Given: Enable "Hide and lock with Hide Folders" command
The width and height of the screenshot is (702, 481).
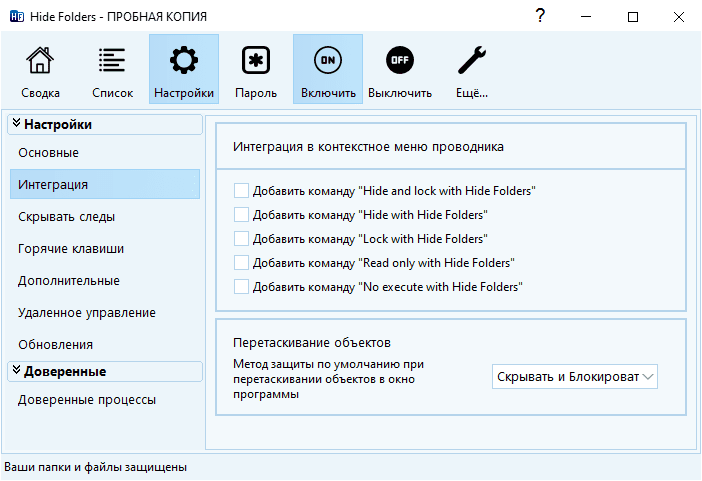Looking at the screenshot, I should click(x=241, y=191).
